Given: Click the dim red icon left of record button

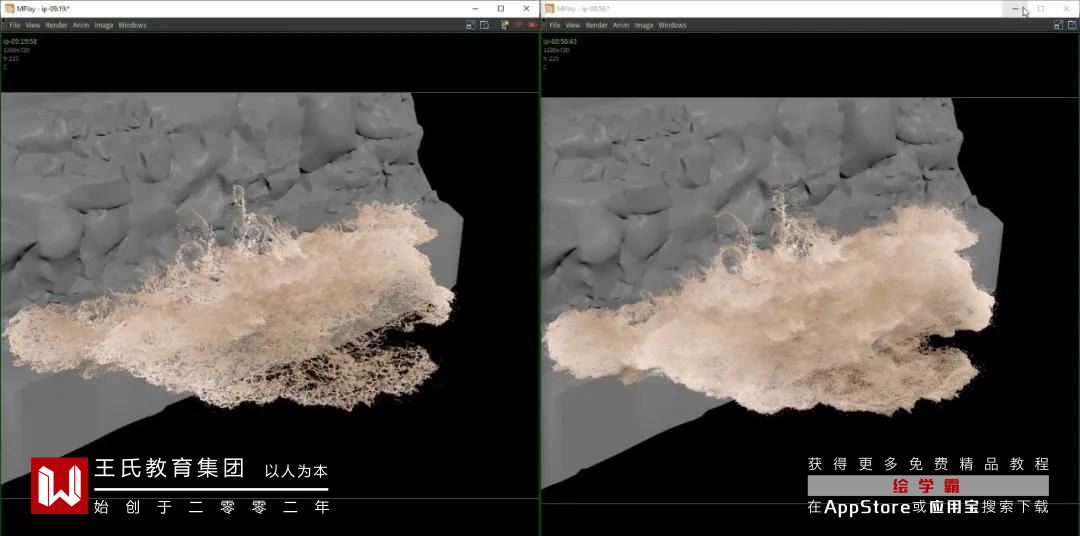Looking at the screenshot, I should pyautogui.click(x=519, y=25).
